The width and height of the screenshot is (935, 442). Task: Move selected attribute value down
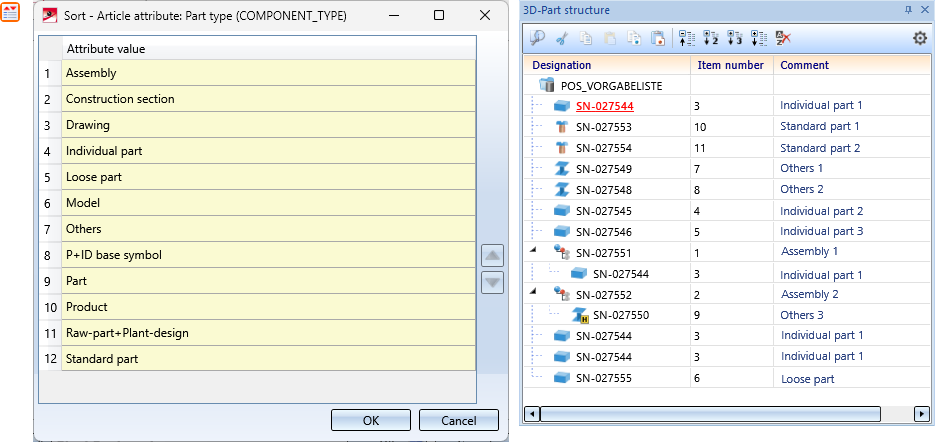[492, 283]
